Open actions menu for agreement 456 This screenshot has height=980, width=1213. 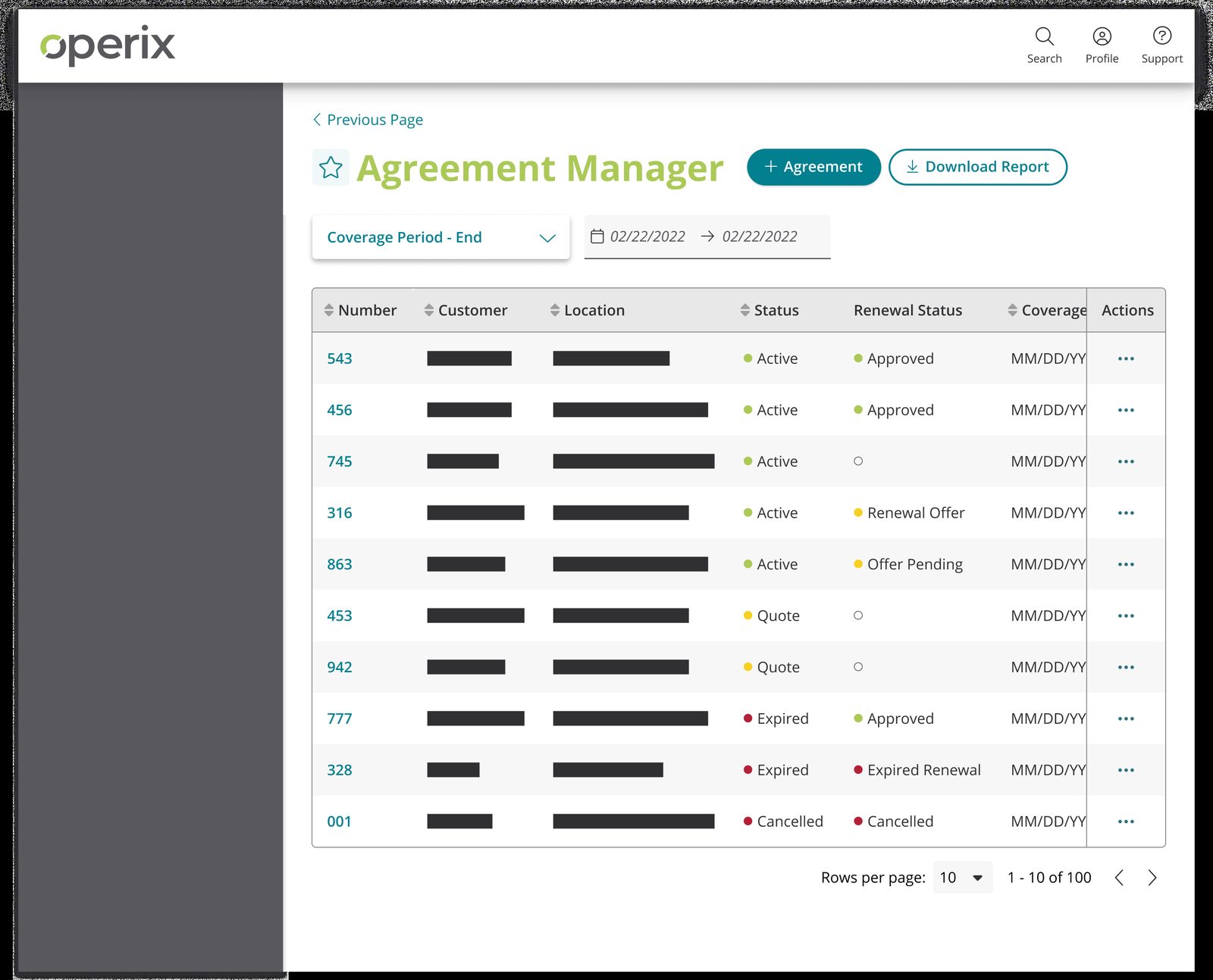pyautogui.click(x=1126, y=410)
